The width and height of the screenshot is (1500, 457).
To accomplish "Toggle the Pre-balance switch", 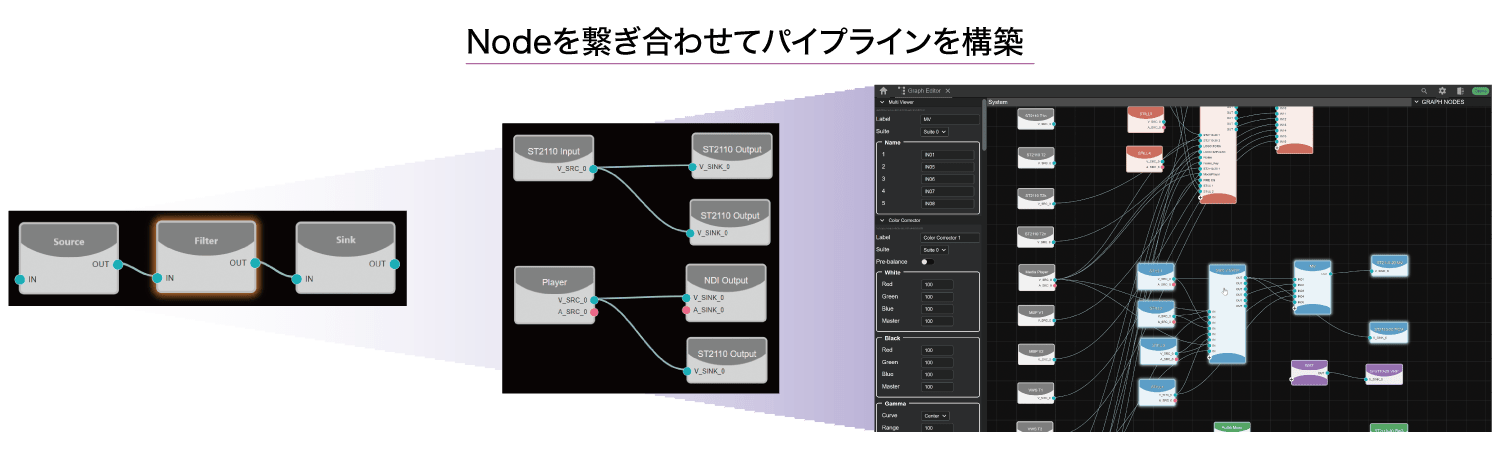I will click(x=928, y=262).
